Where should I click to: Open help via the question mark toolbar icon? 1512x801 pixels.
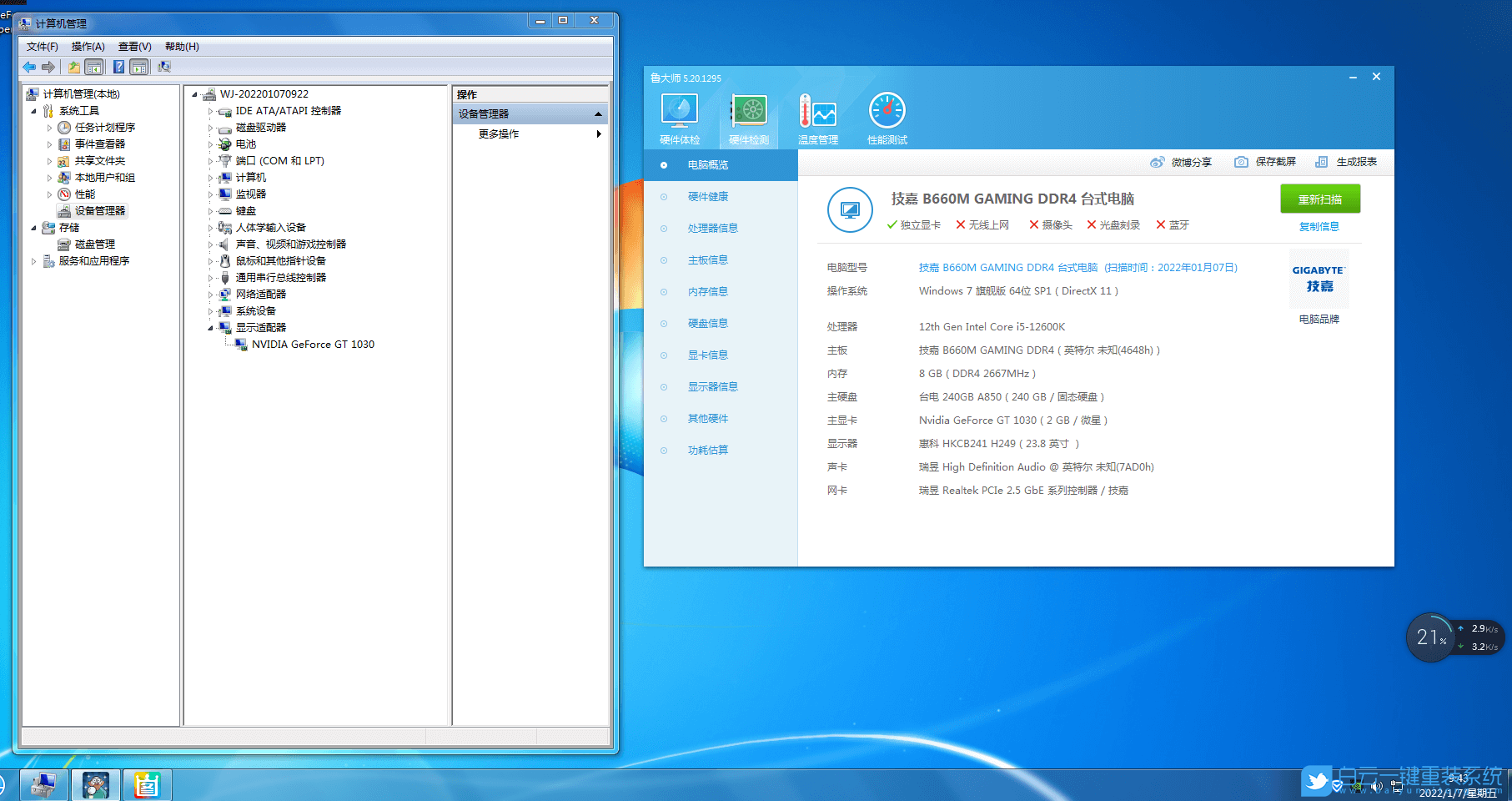tap(118, 67)
